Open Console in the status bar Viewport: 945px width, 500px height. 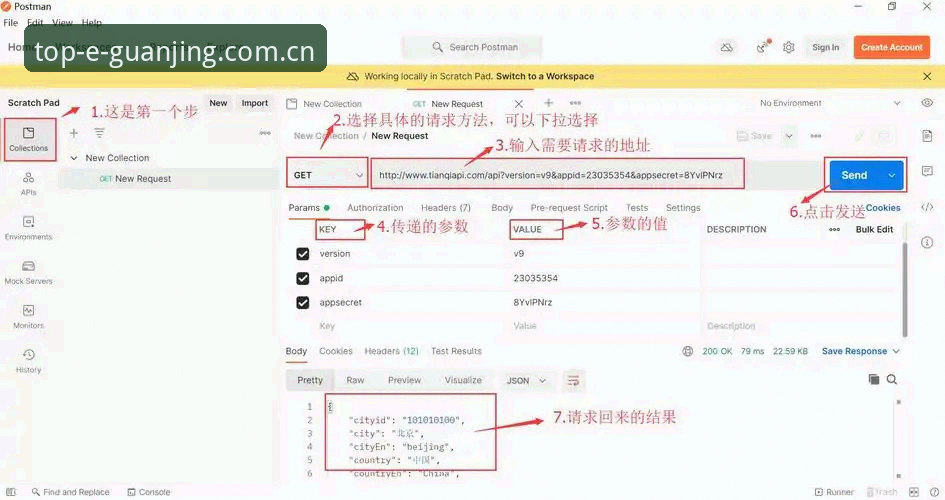click(x=149, y=492)
